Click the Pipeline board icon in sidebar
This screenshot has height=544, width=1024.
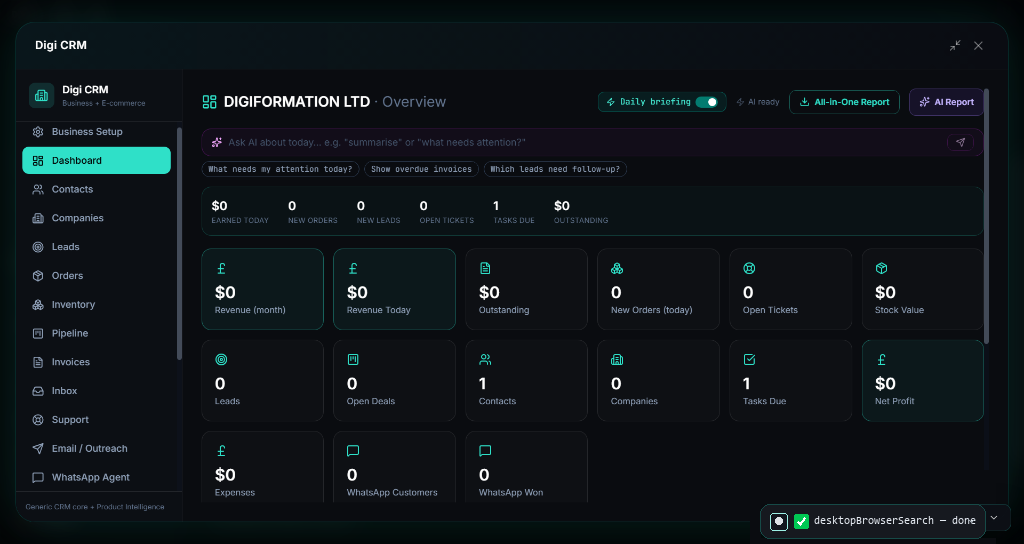(38, 333)
